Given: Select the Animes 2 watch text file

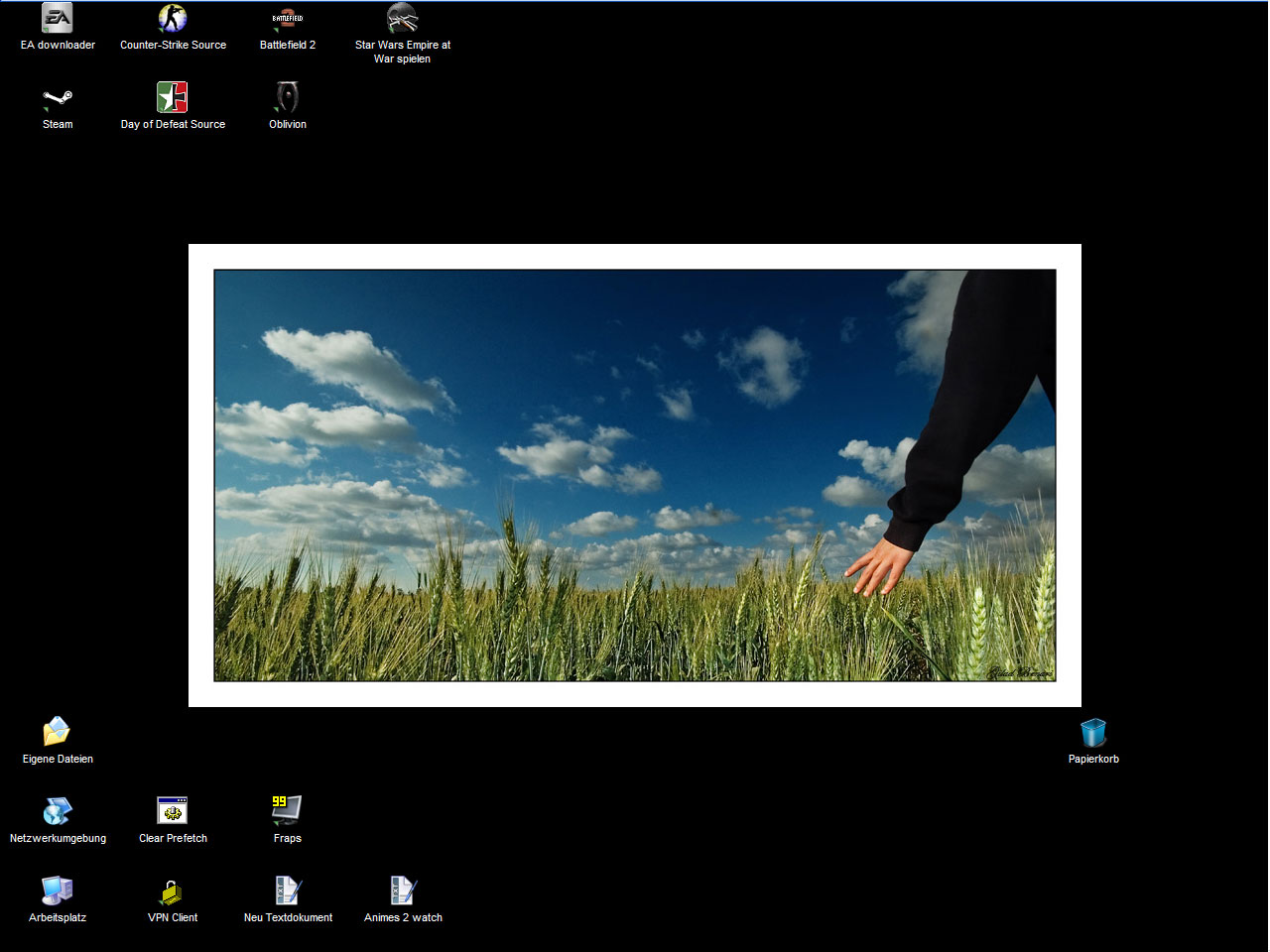Looking at the screenshot, I should pos(403,892).
